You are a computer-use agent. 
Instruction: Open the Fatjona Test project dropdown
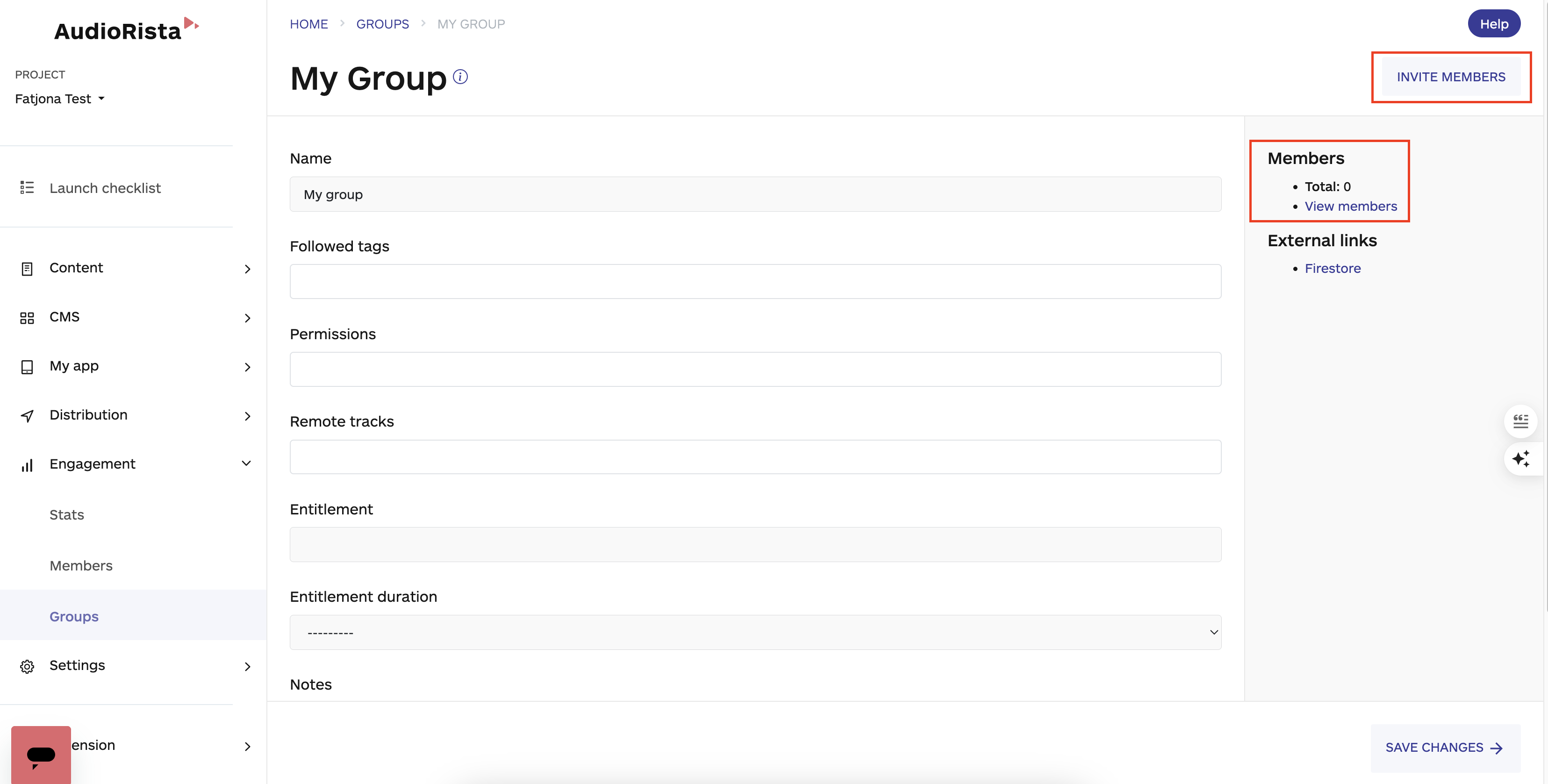(60, 99)
